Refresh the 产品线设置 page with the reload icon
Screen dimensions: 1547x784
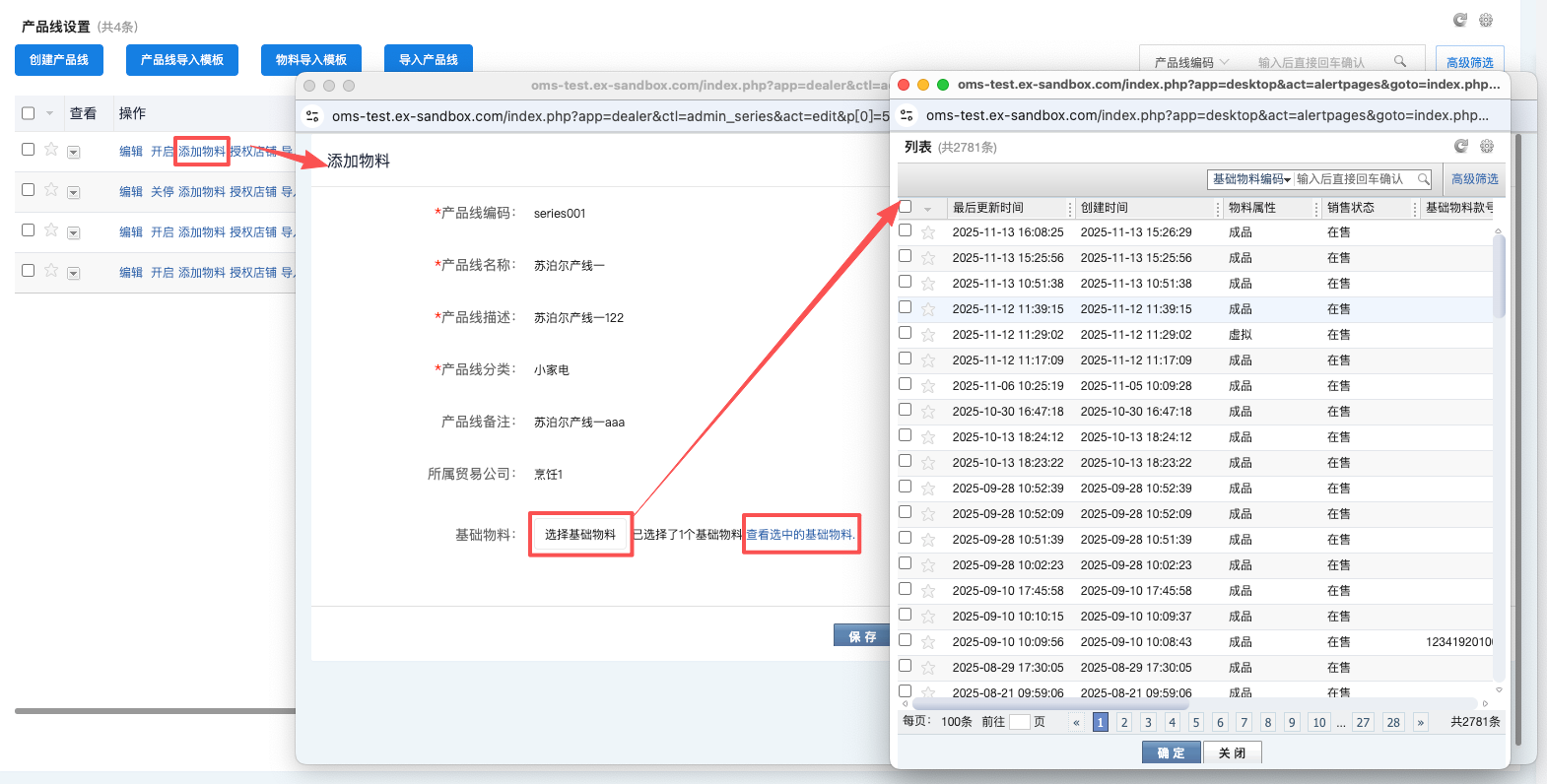(1460, 20)
